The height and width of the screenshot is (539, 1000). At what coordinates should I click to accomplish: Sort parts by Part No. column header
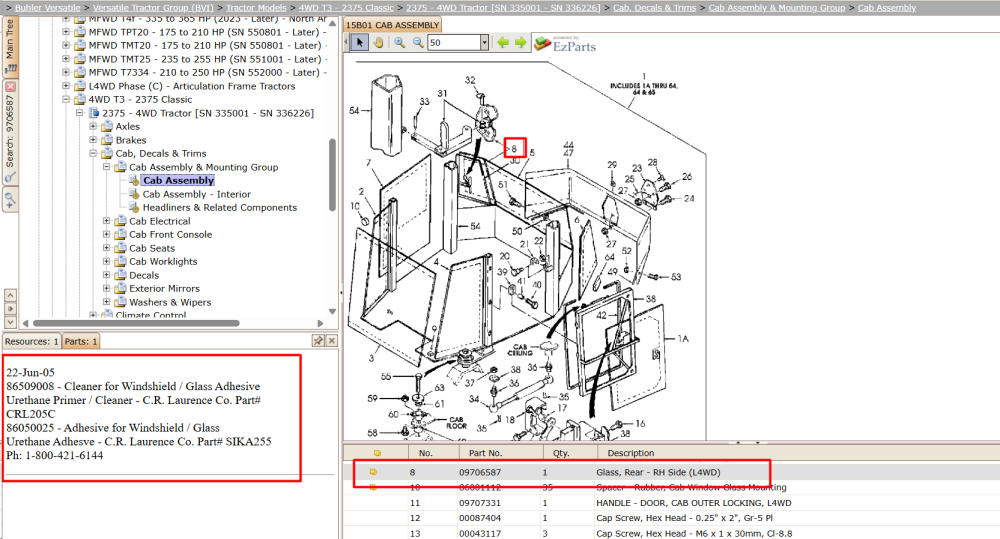click(x=485, y=453)
